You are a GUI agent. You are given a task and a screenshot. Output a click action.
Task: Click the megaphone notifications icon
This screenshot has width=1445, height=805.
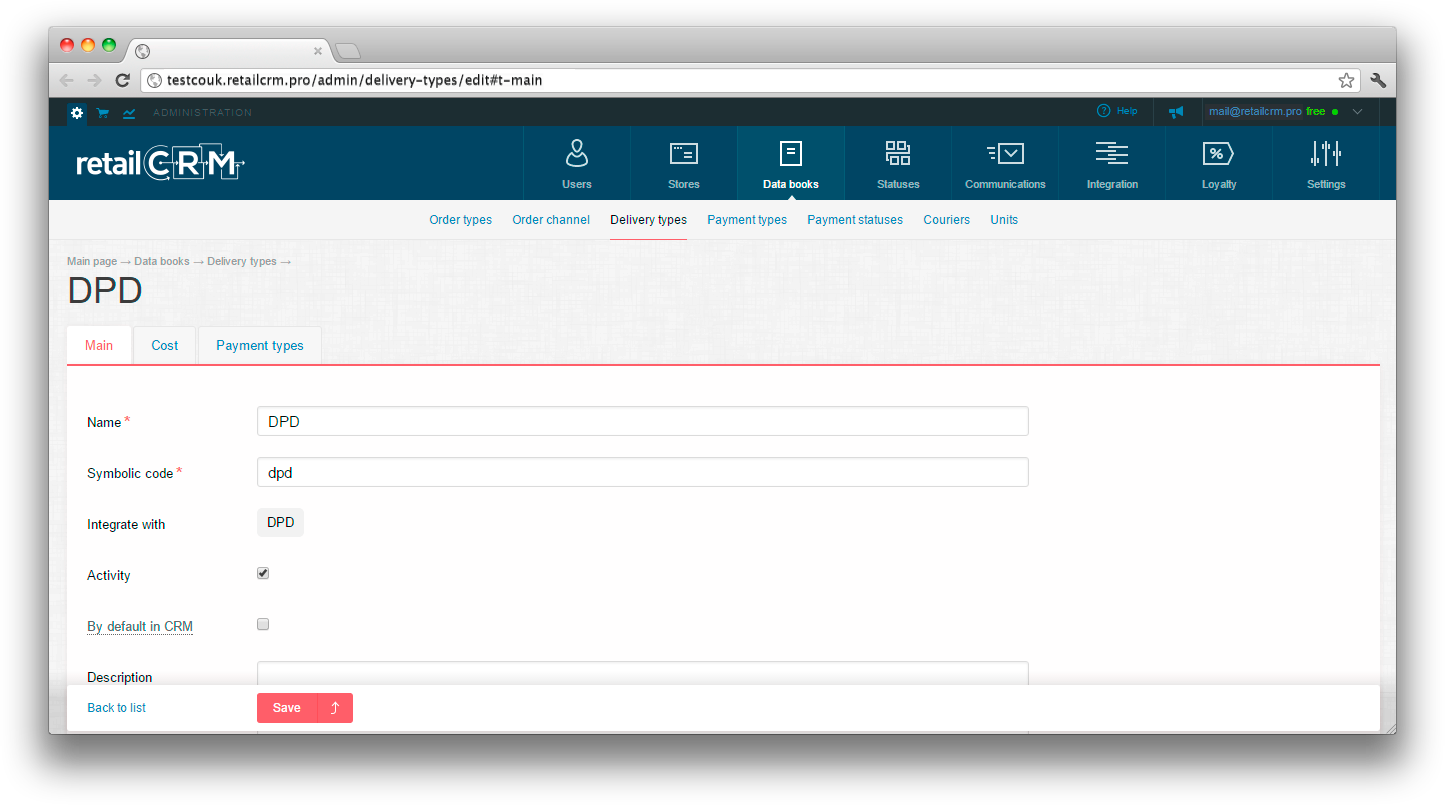click(x=1176, y=112)
